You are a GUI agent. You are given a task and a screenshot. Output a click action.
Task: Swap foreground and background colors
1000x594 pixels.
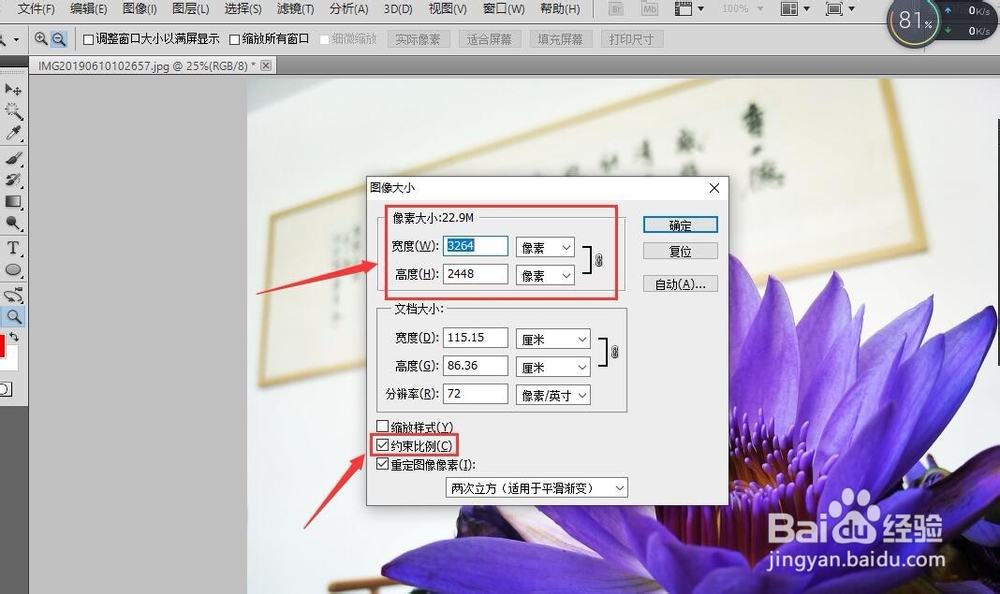[x=13, y=336]
